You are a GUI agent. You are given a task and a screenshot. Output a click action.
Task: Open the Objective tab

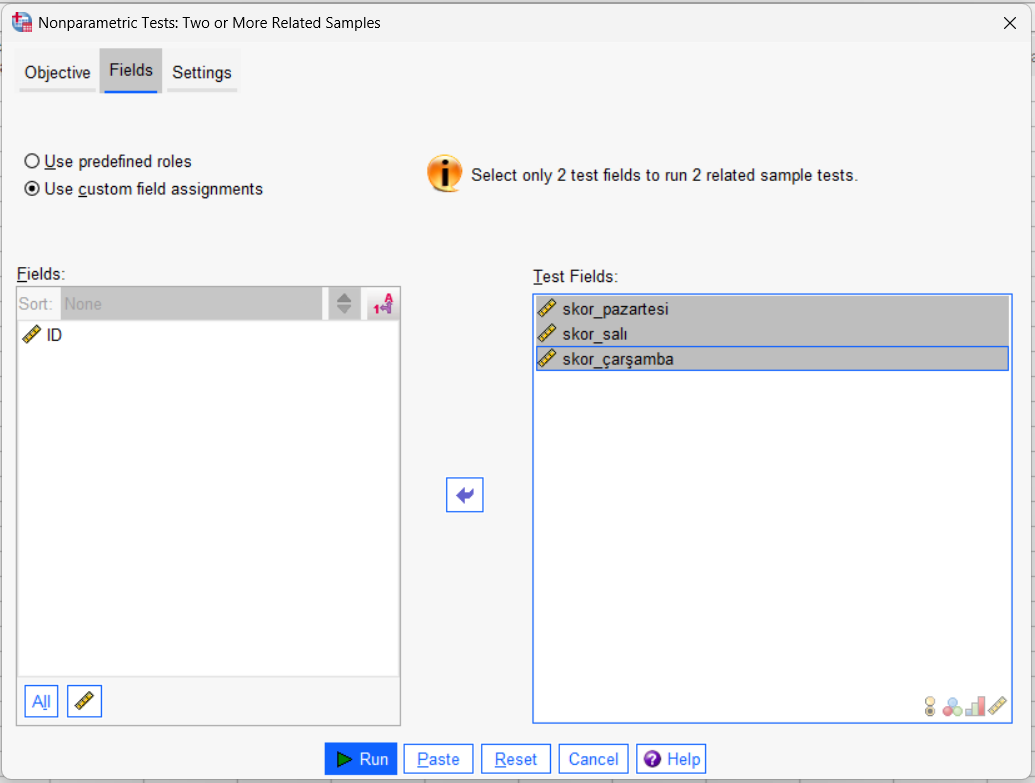click(x=57, y=72)
